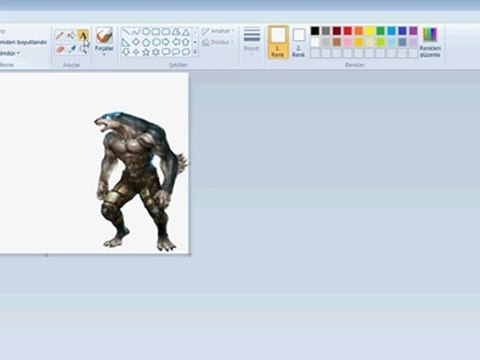Viewport: 480px width, 360px height.
Task: Pick the lime green color swatch
Action: tap(381, 42)
